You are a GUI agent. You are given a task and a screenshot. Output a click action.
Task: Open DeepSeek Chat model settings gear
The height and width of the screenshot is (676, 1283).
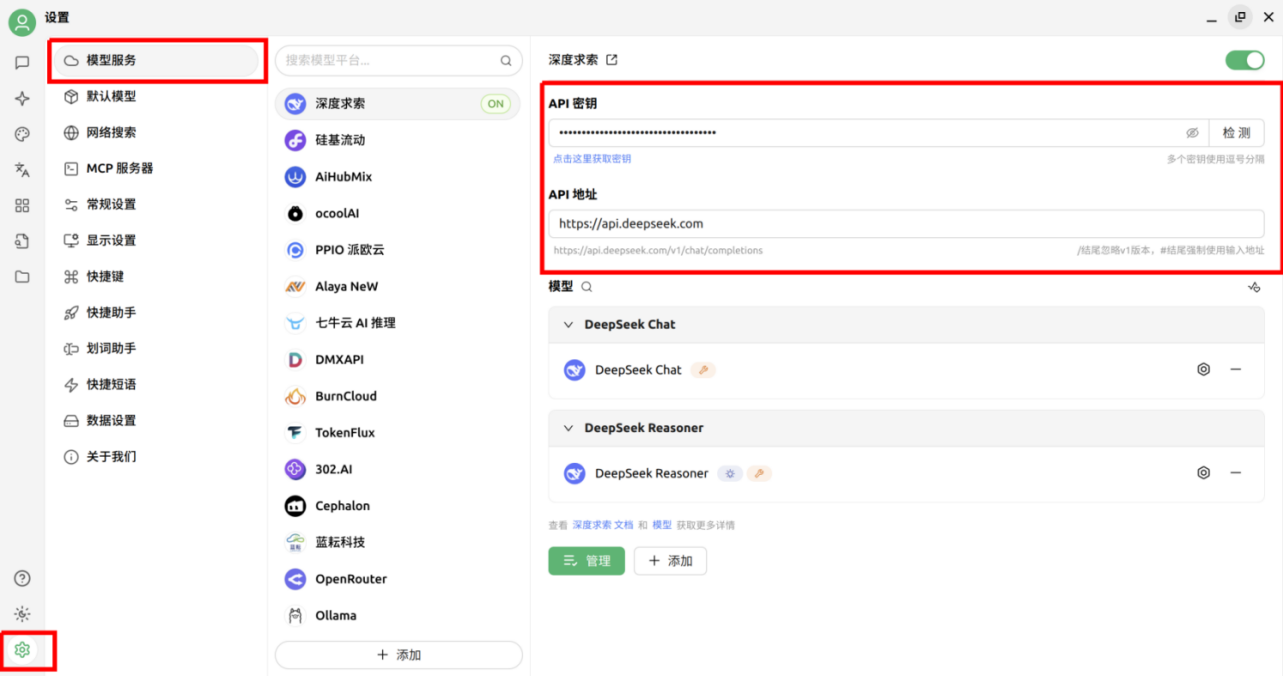[1204, 370]
